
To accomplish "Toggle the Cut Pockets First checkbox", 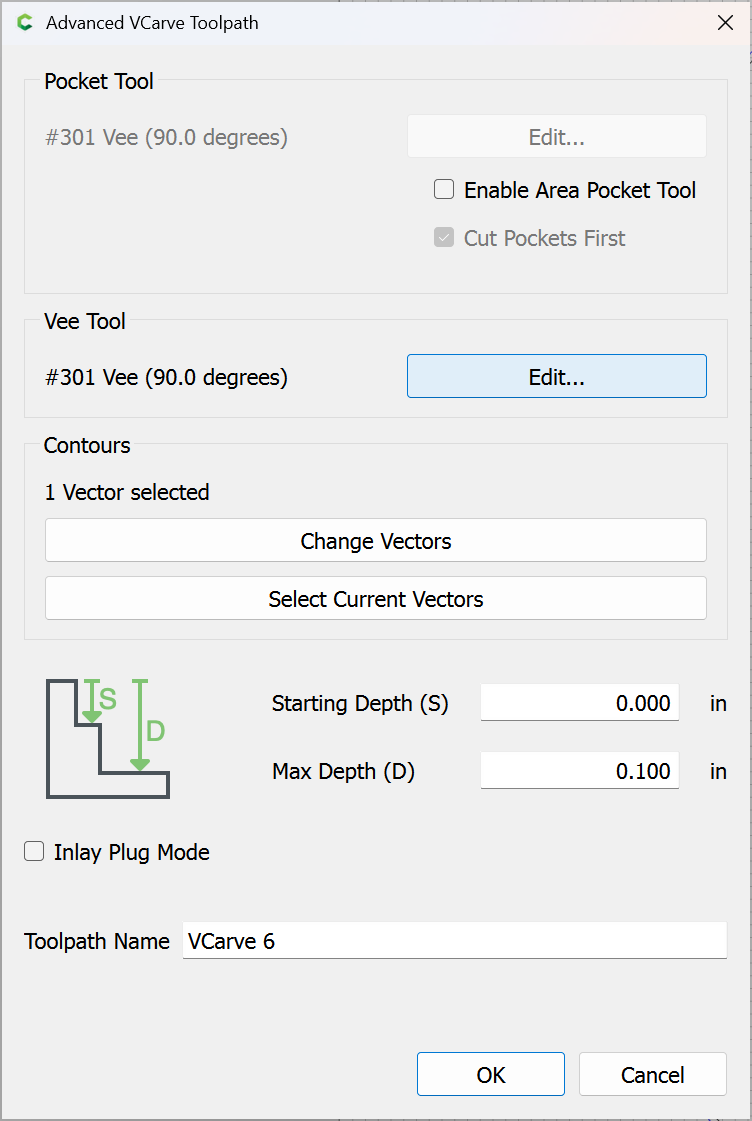I will pyautogui.click(x=445, y=238).
